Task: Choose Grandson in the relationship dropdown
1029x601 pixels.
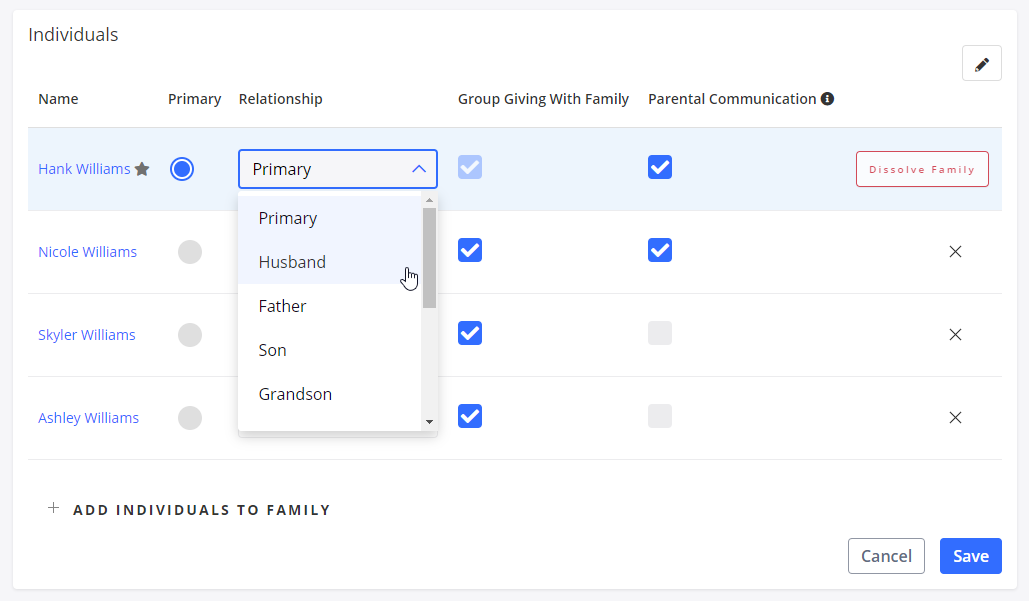Action: [295, 393]
